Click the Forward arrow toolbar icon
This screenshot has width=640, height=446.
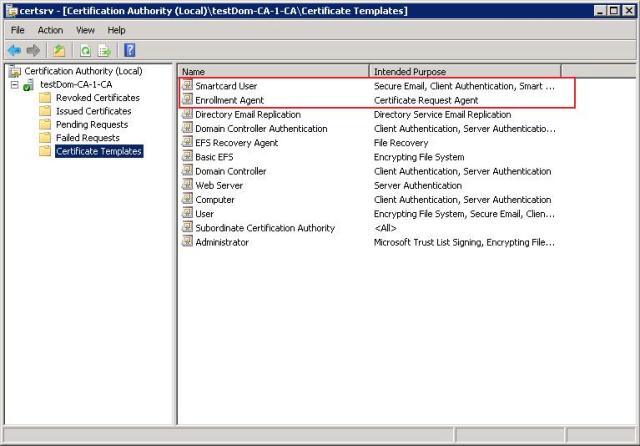(x=33, y=50)
